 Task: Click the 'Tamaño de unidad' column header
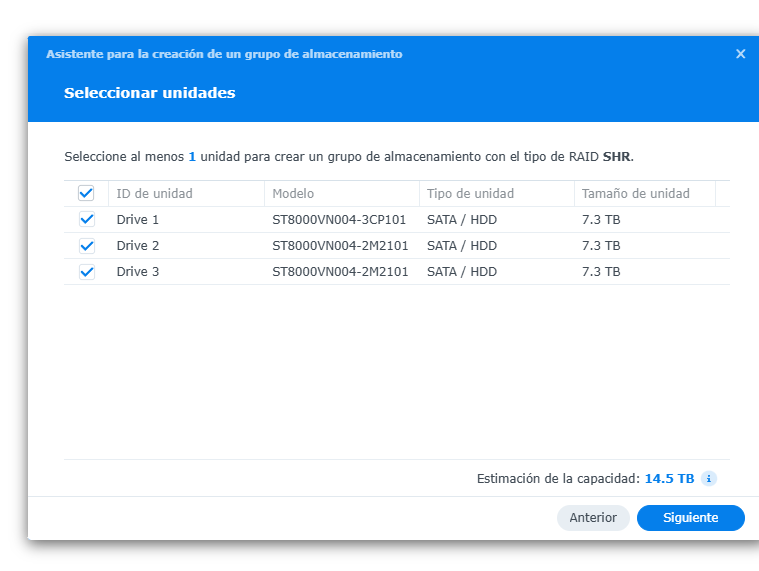point(635,193)
